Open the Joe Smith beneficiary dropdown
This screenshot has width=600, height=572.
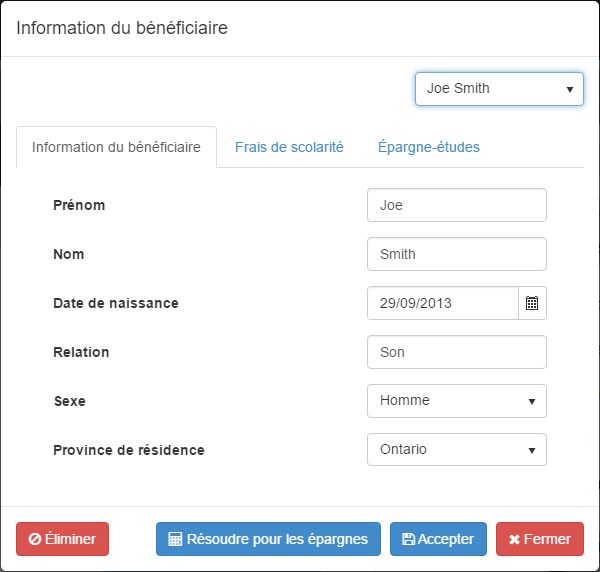click(499, 88)
